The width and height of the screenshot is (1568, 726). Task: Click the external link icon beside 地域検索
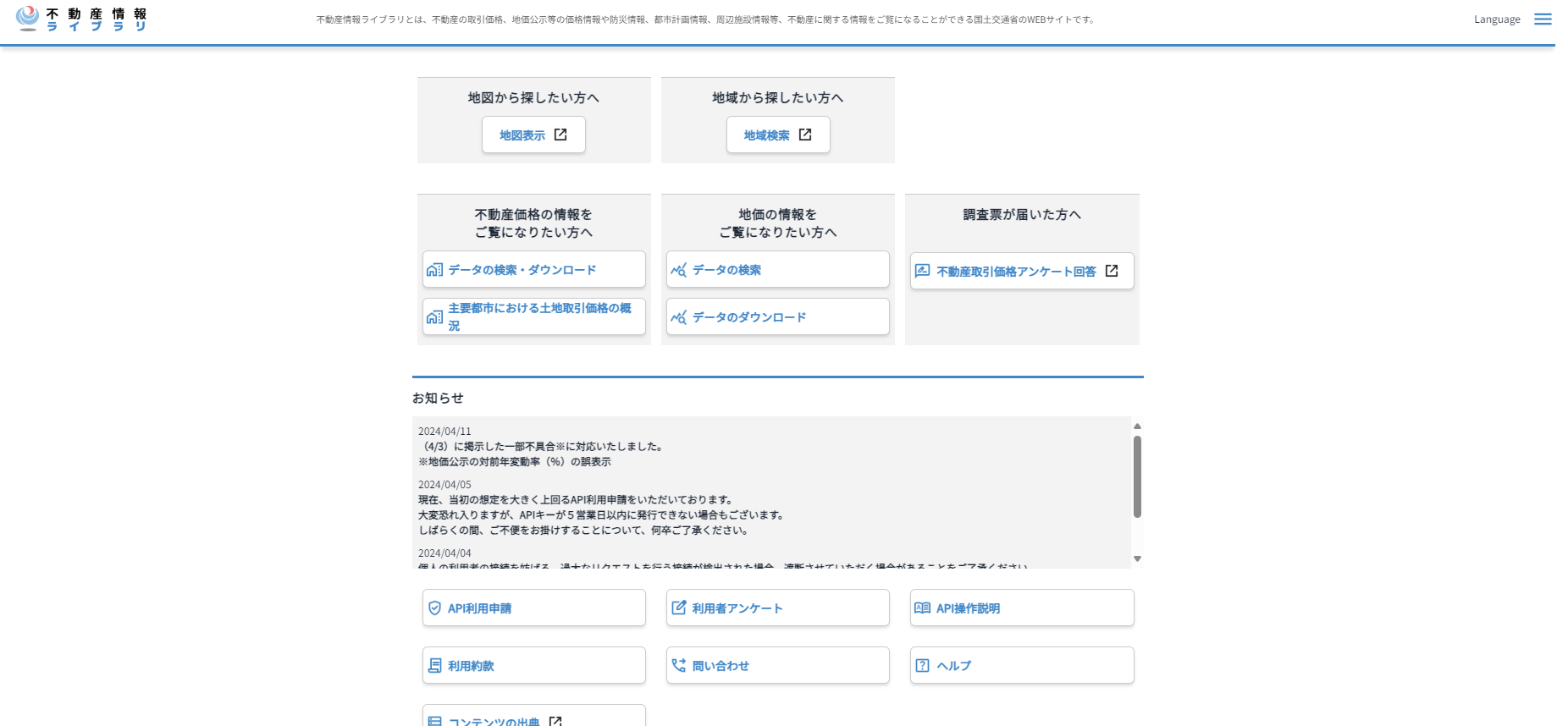click(x=805, y=135)
